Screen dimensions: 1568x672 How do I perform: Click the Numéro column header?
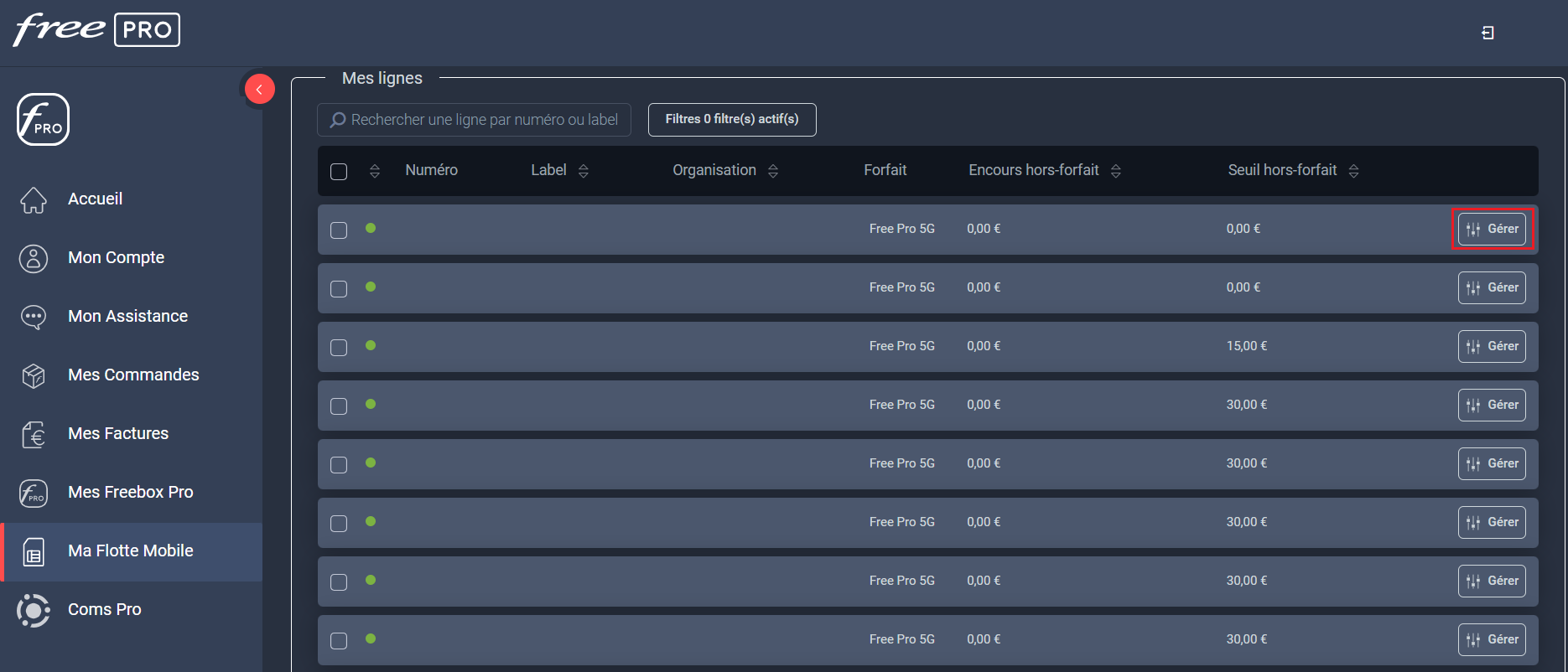pos(431,170)
